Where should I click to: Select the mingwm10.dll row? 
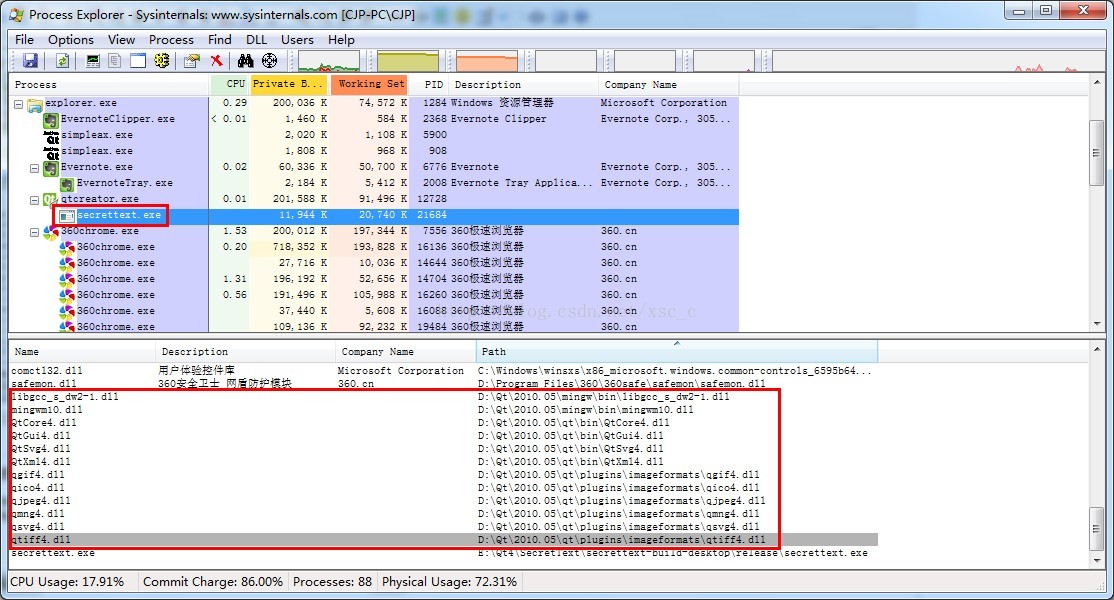click(x=444, y=410)
